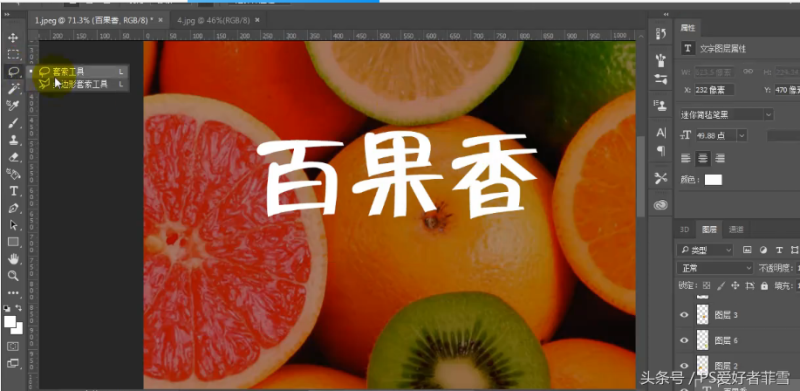Image resolution: width=800 pixels, height=391 pixels.
Task: Select the Path Selection arrow tool
Action: (13, 225)
